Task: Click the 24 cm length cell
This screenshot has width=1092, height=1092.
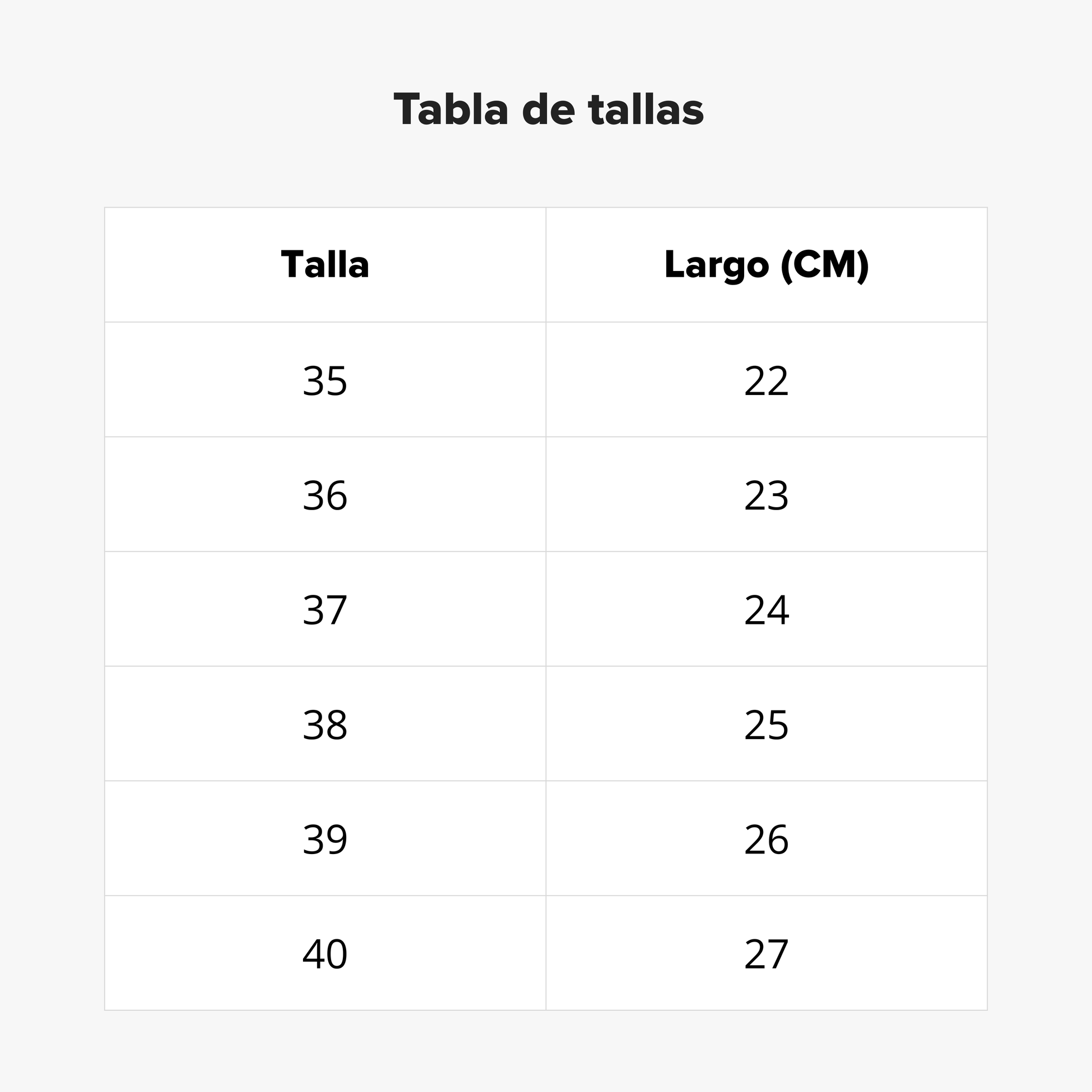Action: click(x=766, y=610)
